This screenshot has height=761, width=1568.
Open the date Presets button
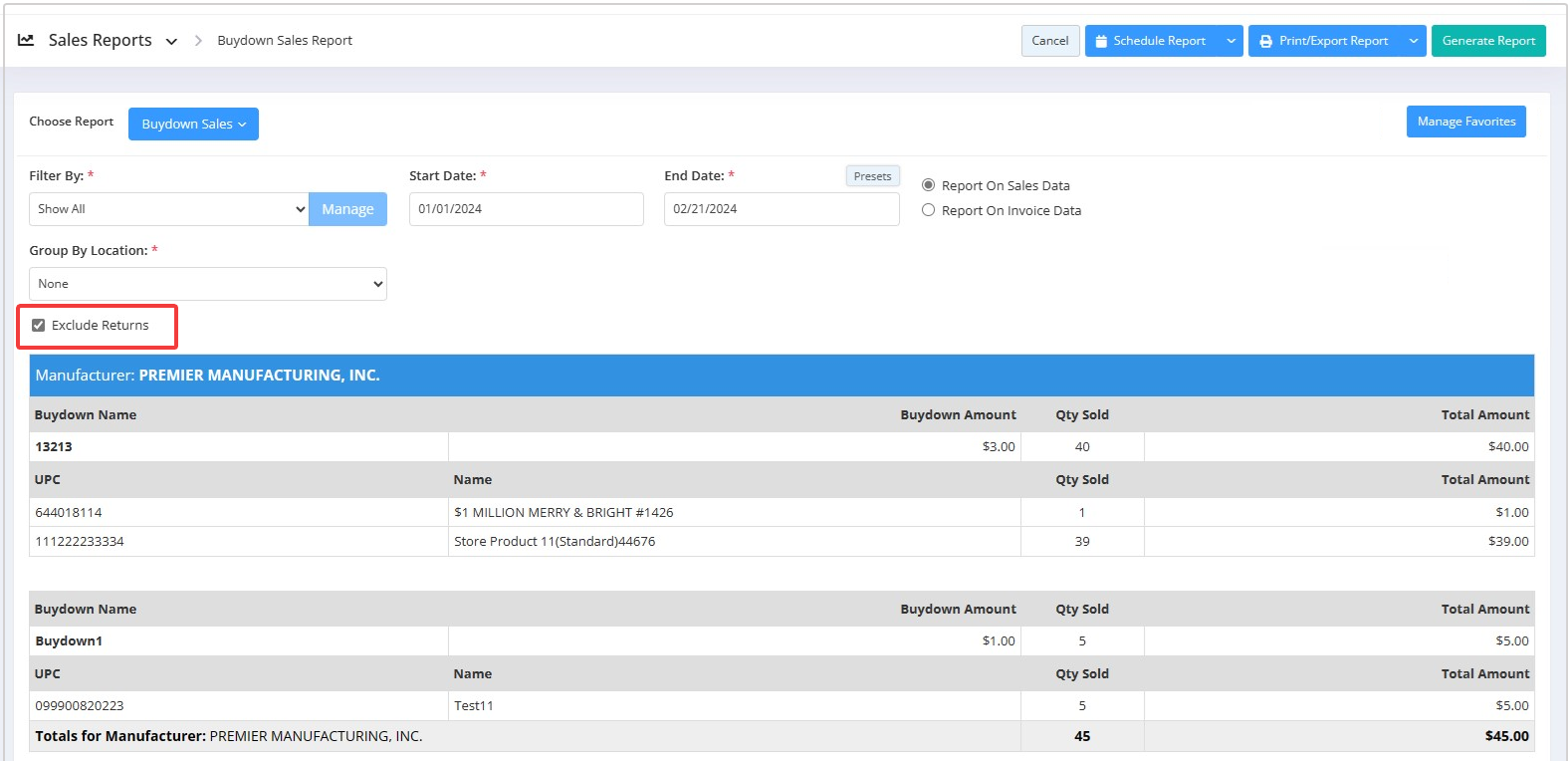873,176
